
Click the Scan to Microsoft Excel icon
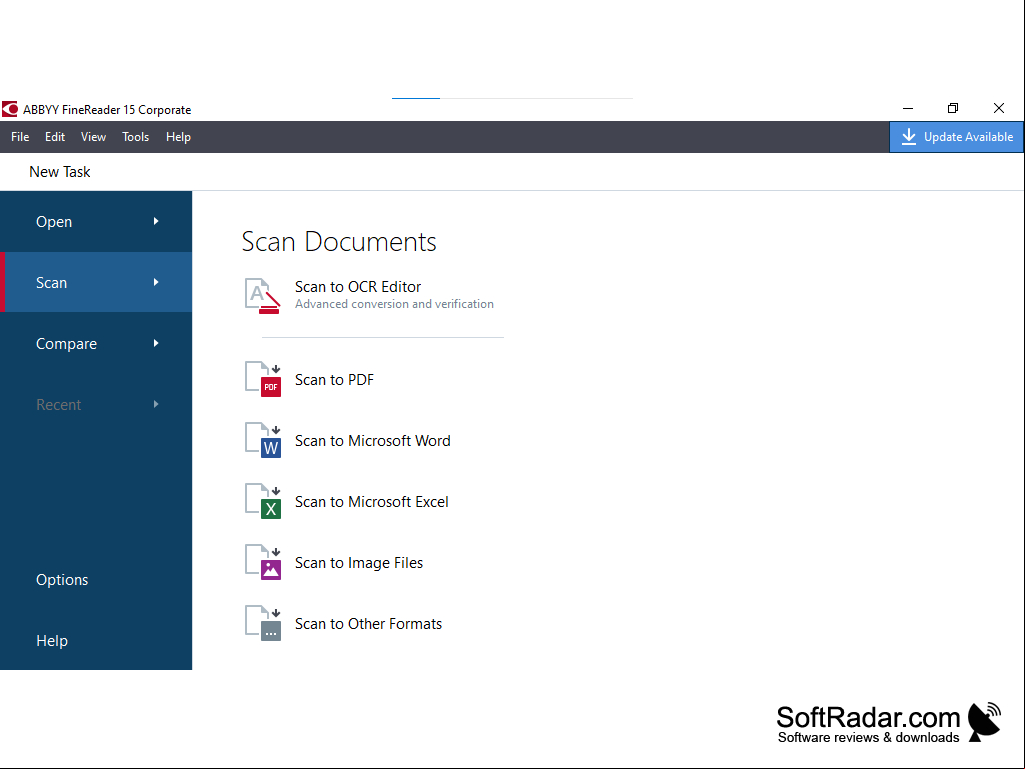click(263, 501)
